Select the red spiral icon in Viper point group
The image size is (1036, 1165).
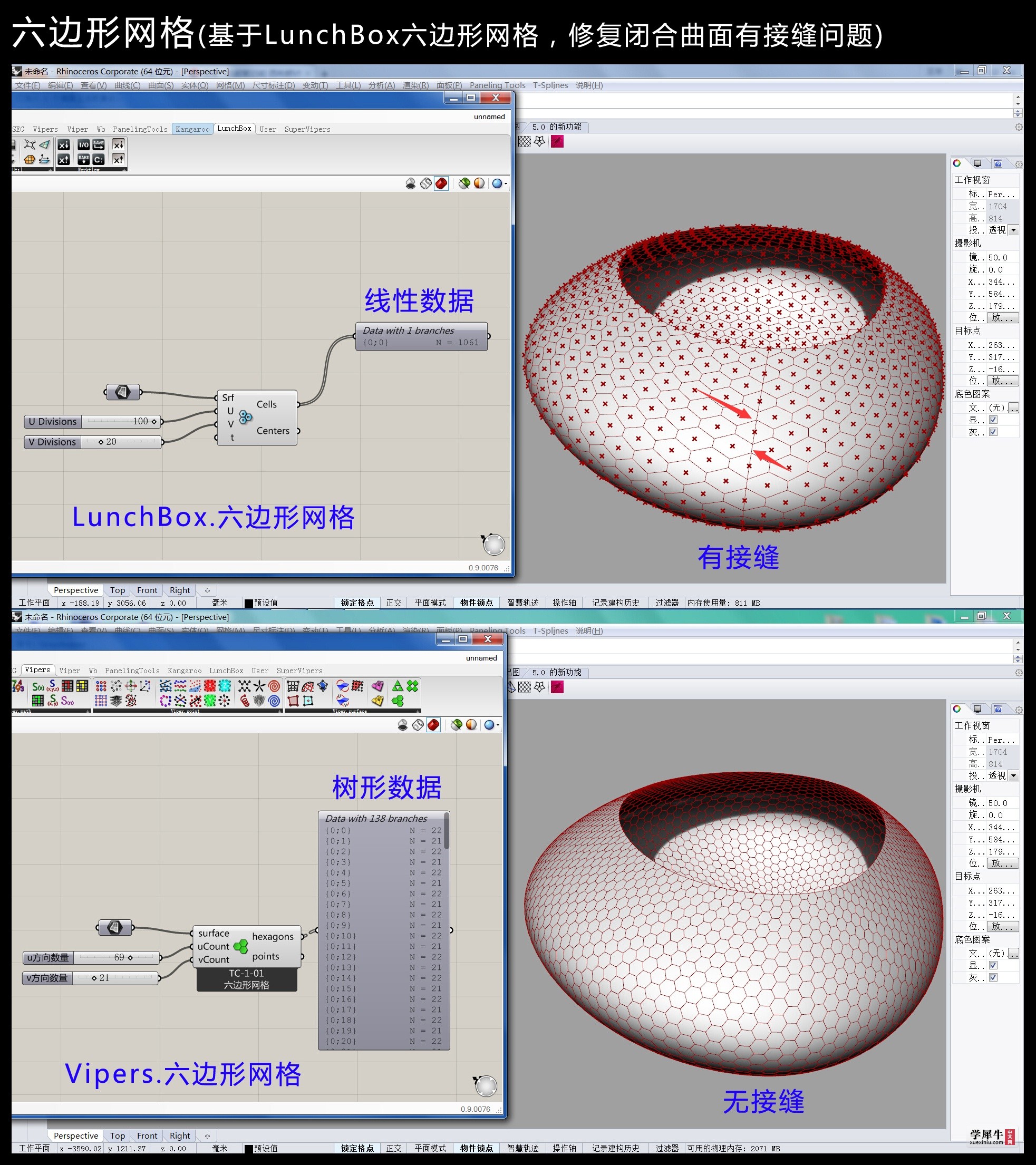click(x=274, y=687)
